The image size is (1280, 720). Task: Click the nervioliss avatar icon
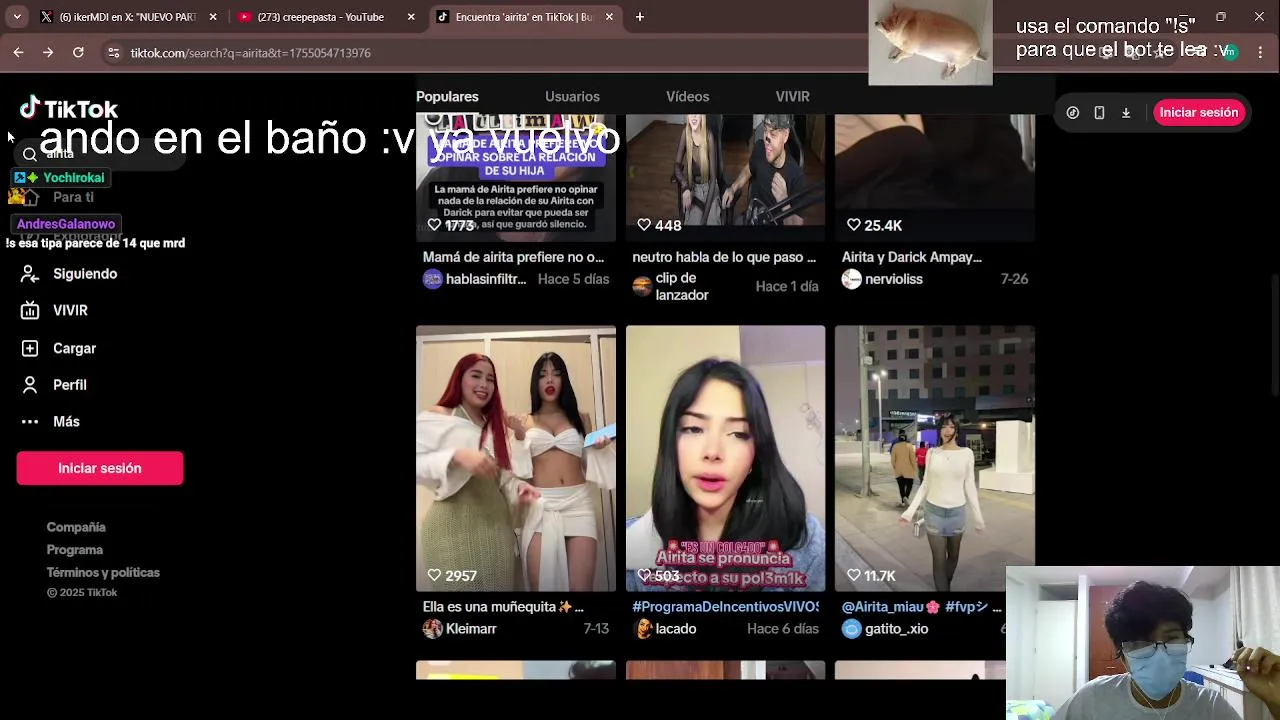point(851,279)
